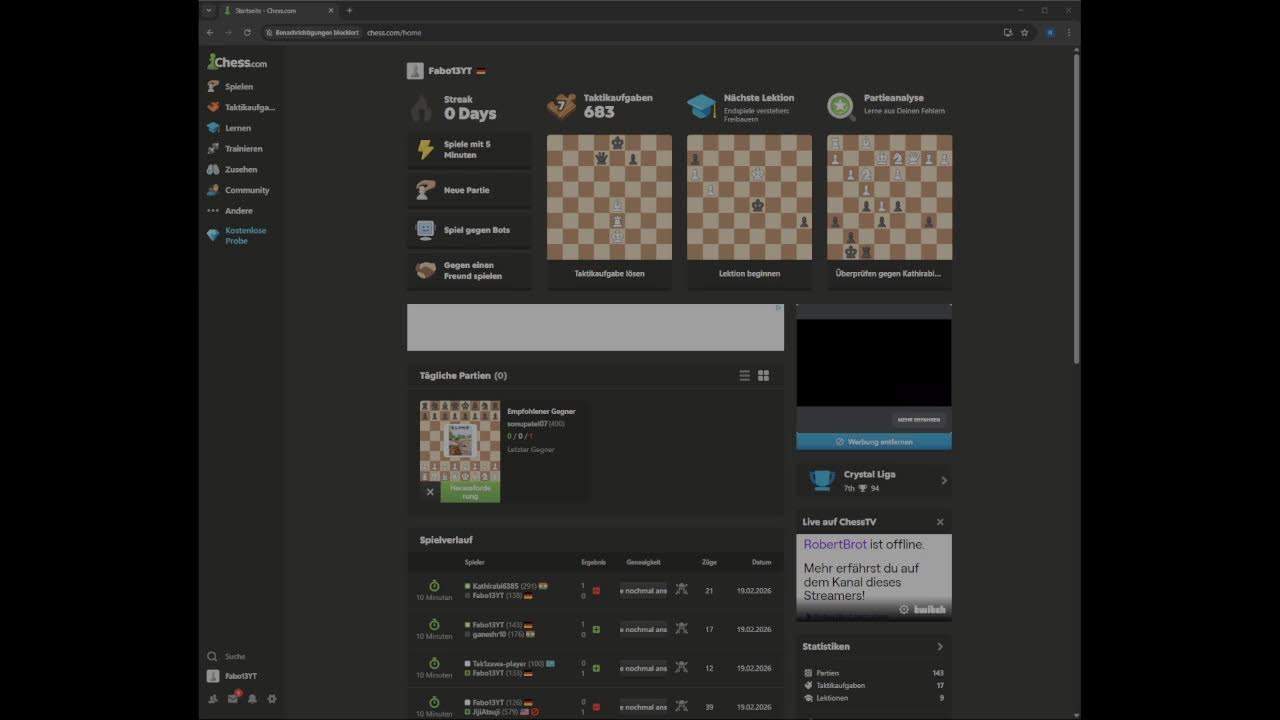Click the Kostenlose Probe diamond link

tap(237, 235)
